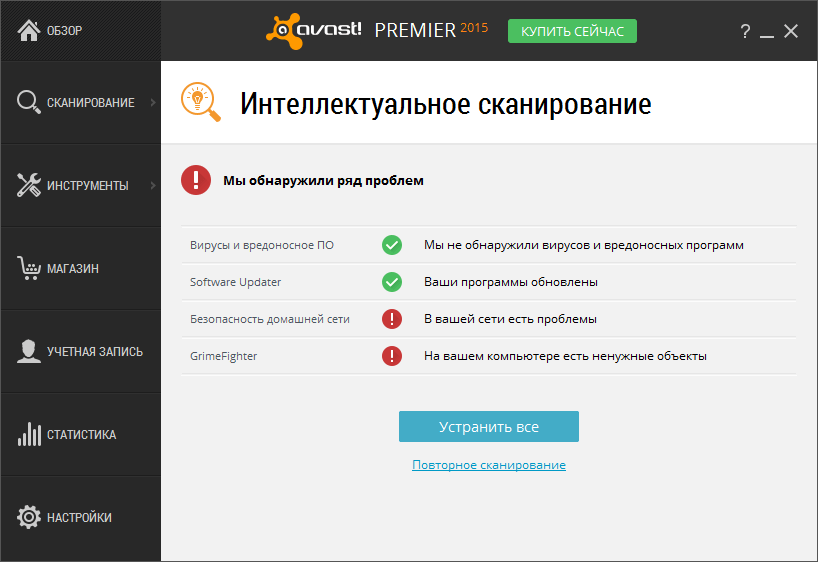
Task: Click green checkmark for Вирусы и вредоносное ПО
Action: [392, 245]
